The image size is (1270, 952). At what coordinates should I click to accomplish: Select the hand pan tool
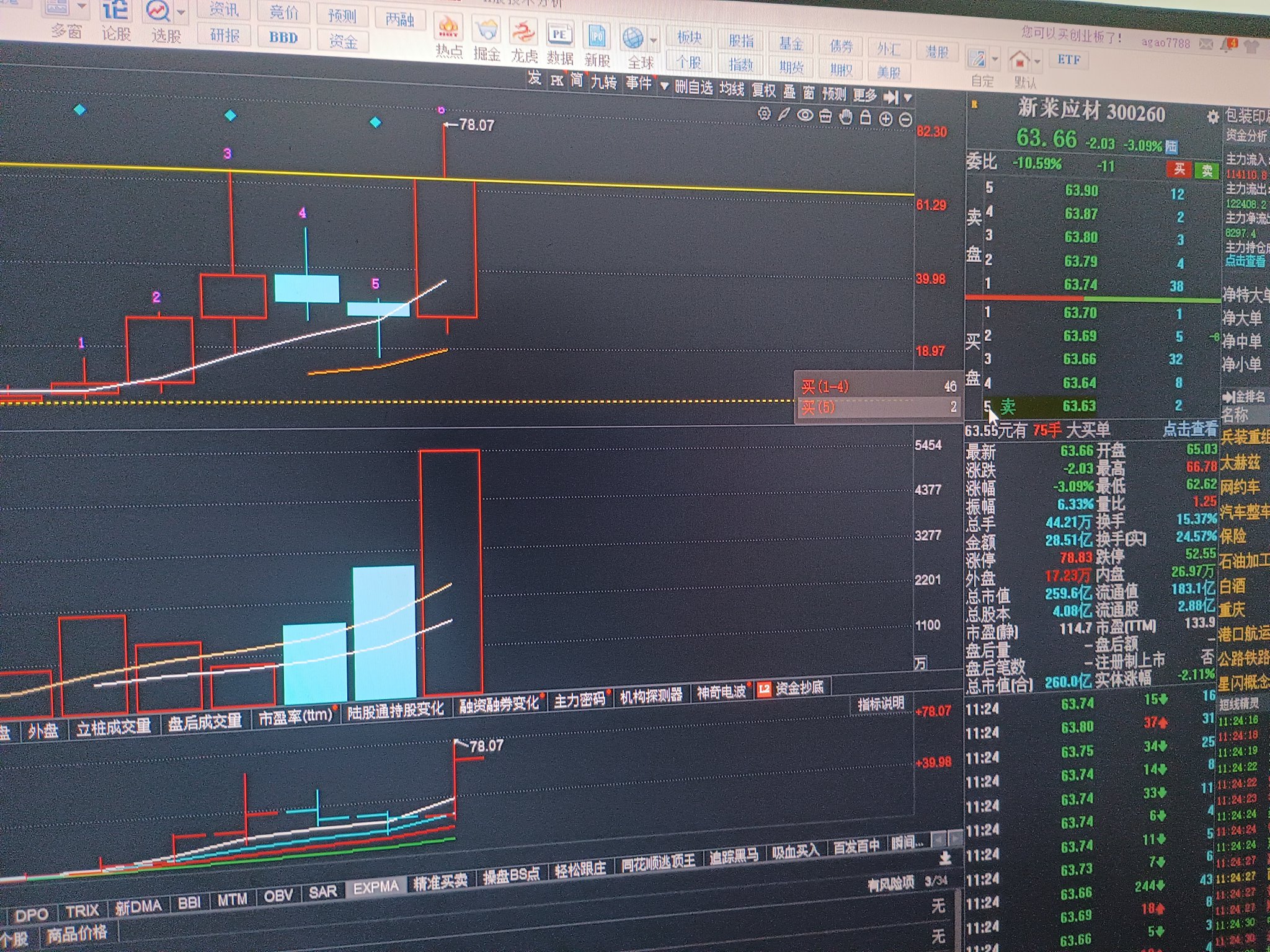pos(845,117)
